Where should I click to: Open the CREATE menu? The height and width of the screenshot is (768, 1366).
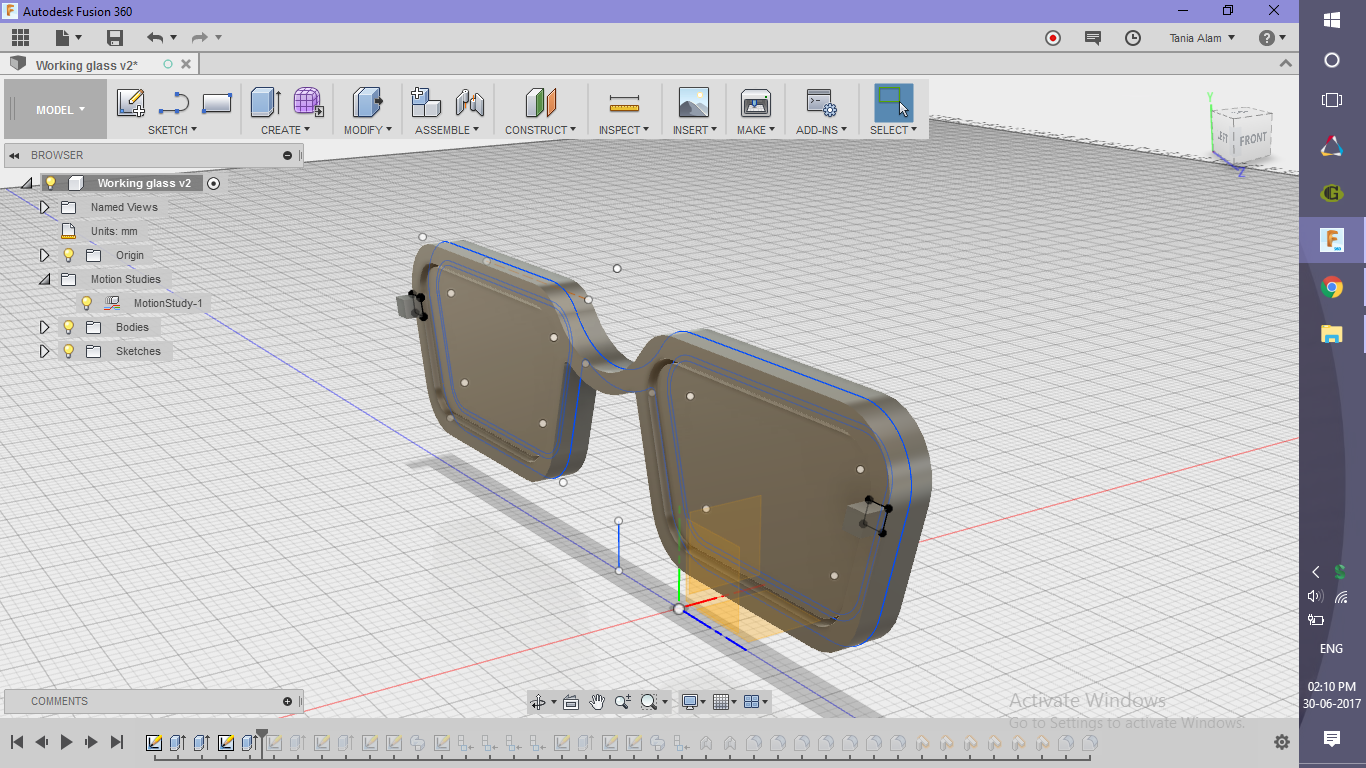point(286,130)
